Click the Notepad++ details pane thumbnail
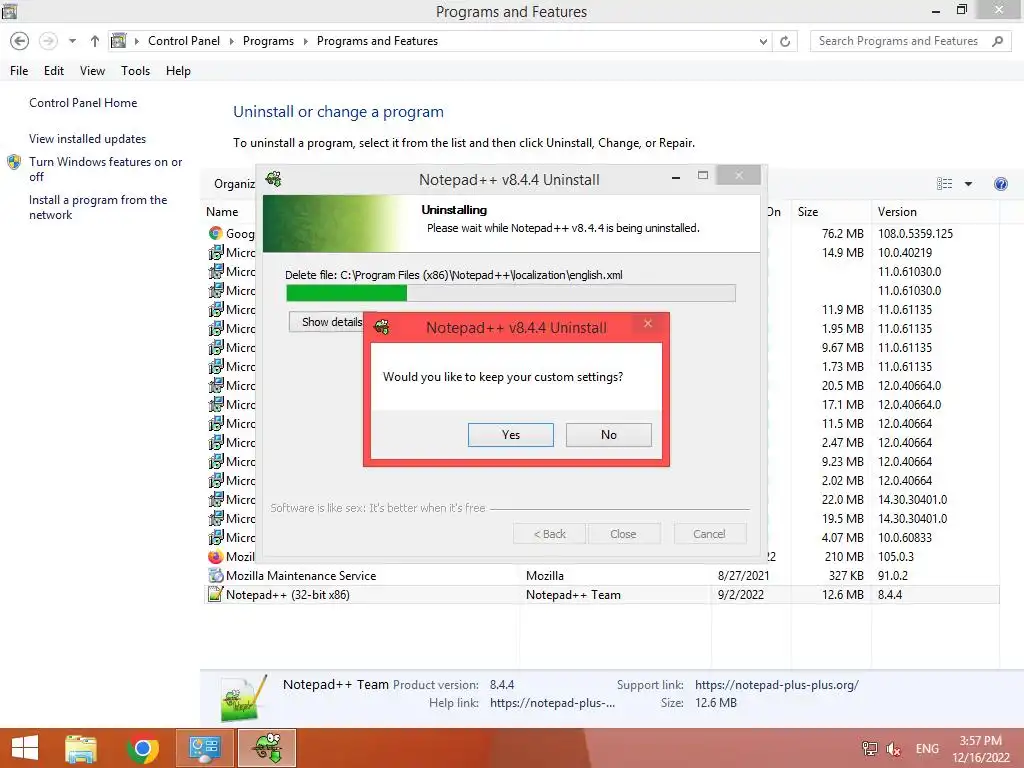The width and height of the screenshot is (1024, 768). click(244, 699)
